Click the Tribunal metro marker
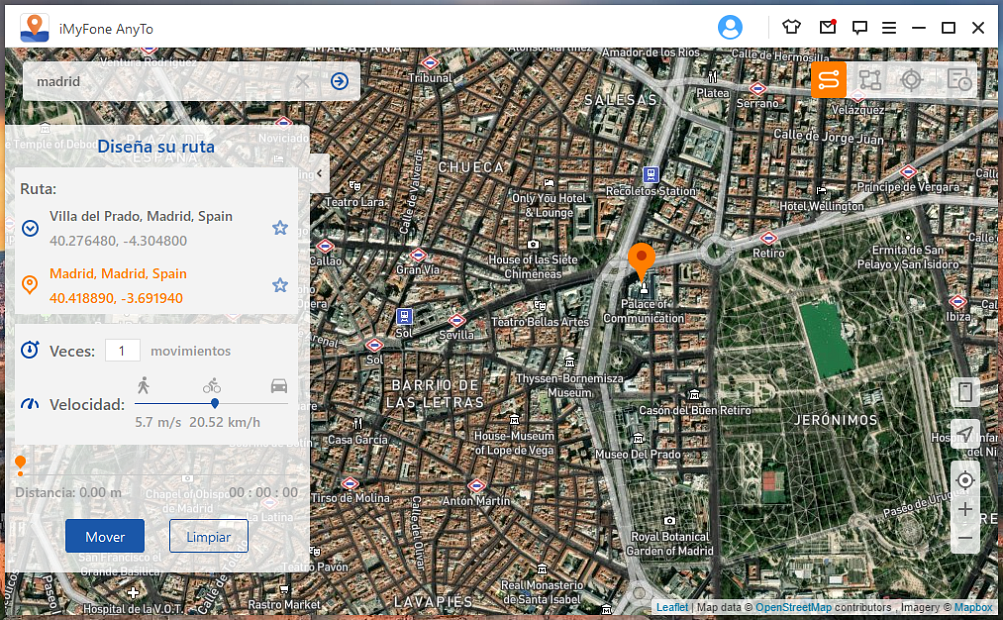Image resolution: width=1003 pixels, height=620 pixels. tap(430, 63)
